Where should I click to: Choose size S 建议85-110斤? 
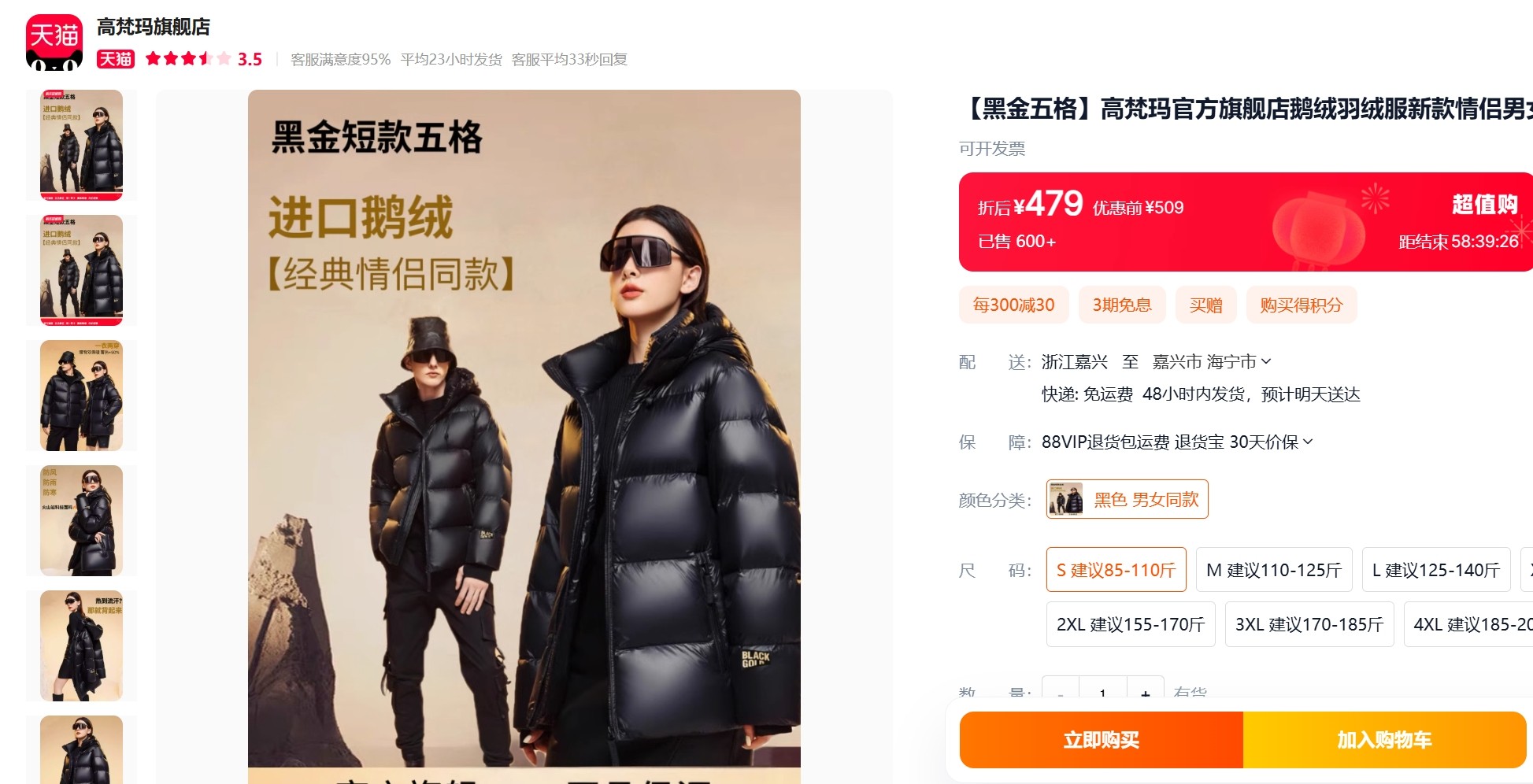[1116, 570]
